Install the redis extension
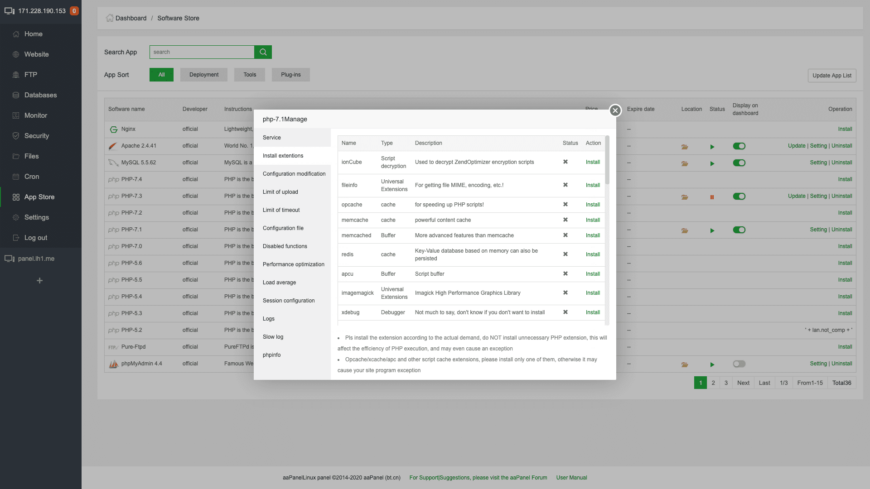 point(593,254)
